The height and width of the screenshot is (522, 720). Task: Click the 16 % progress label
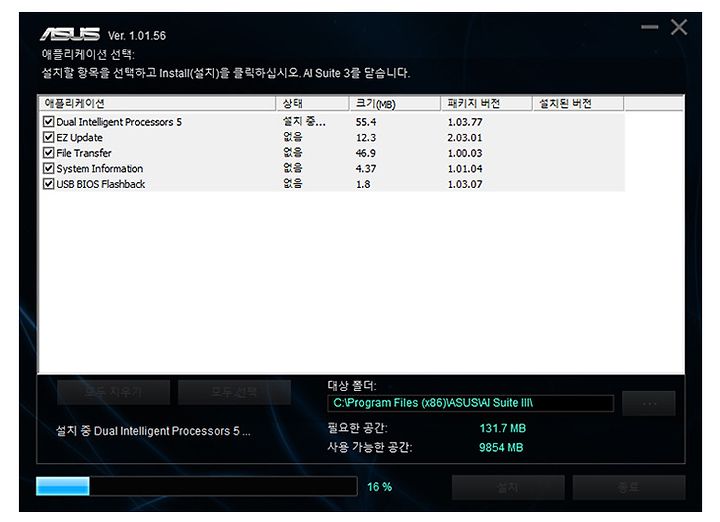(379, 487)
